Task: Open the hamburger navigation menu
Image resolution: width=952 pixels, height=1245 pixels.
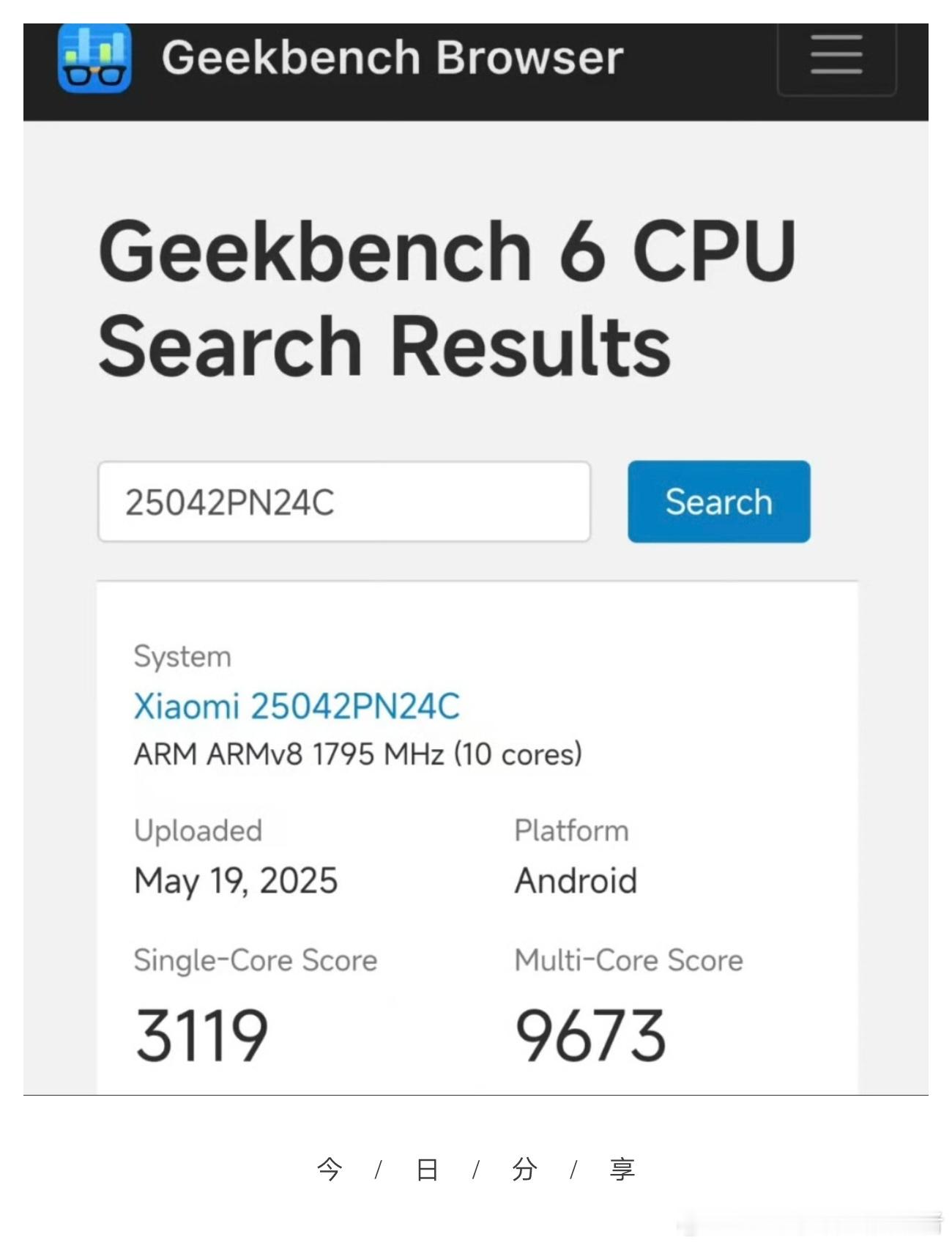Action: [x=836, y=56]
